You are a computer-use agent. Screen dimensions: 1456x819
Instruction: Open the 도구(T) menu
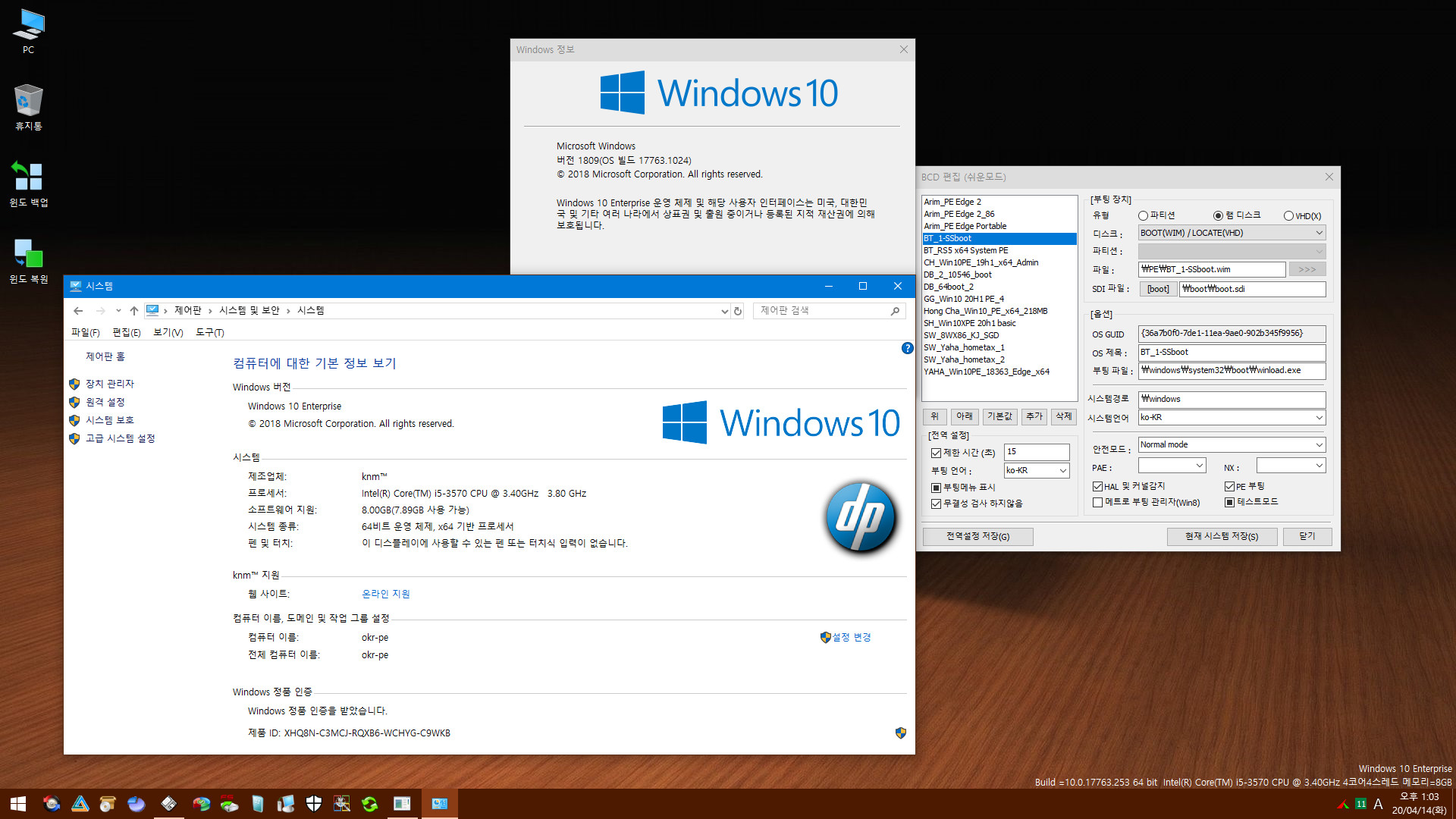[x=210, y=333]
